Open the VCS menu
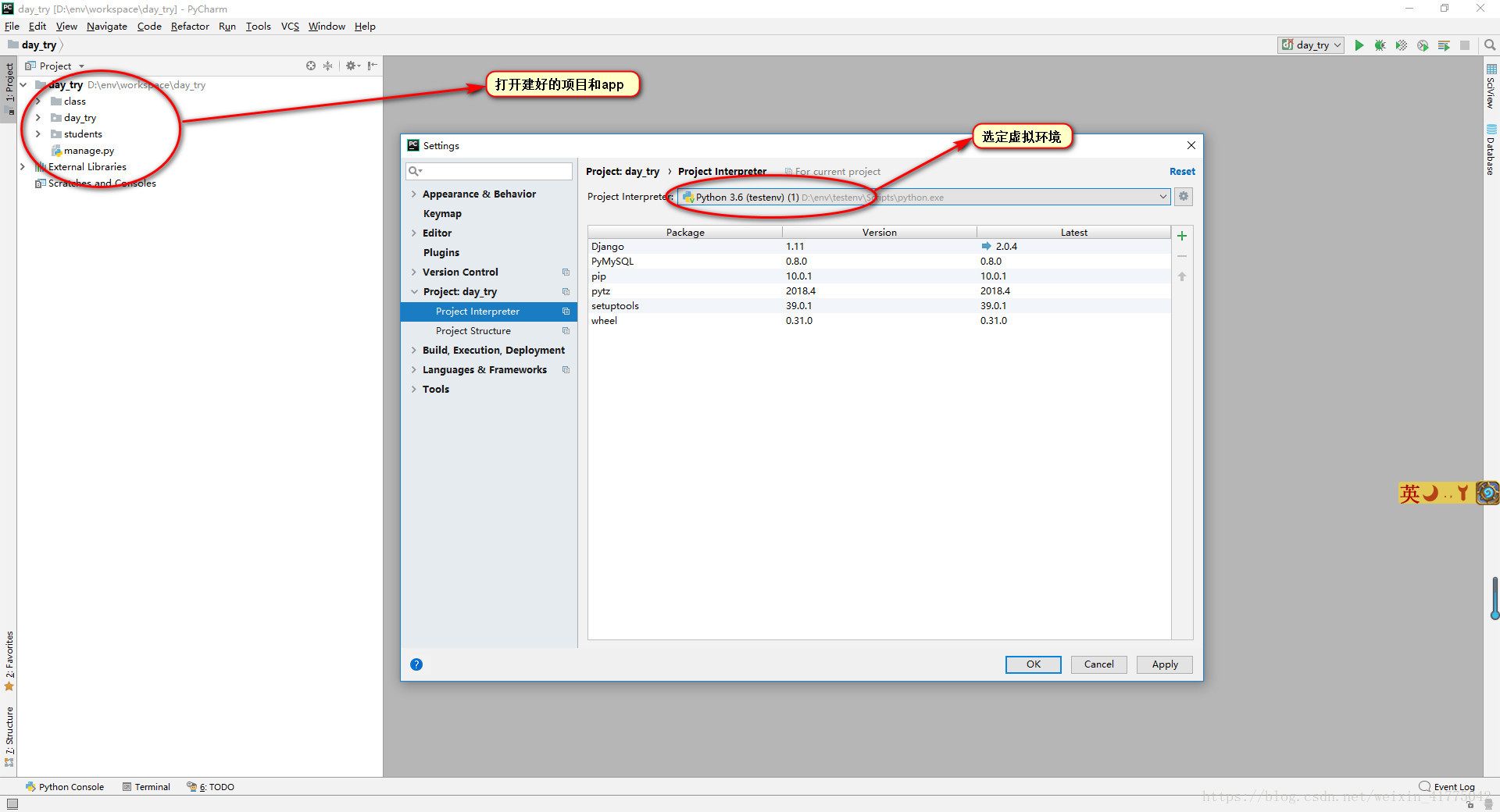1500x812 pixels. coord(290,26)
